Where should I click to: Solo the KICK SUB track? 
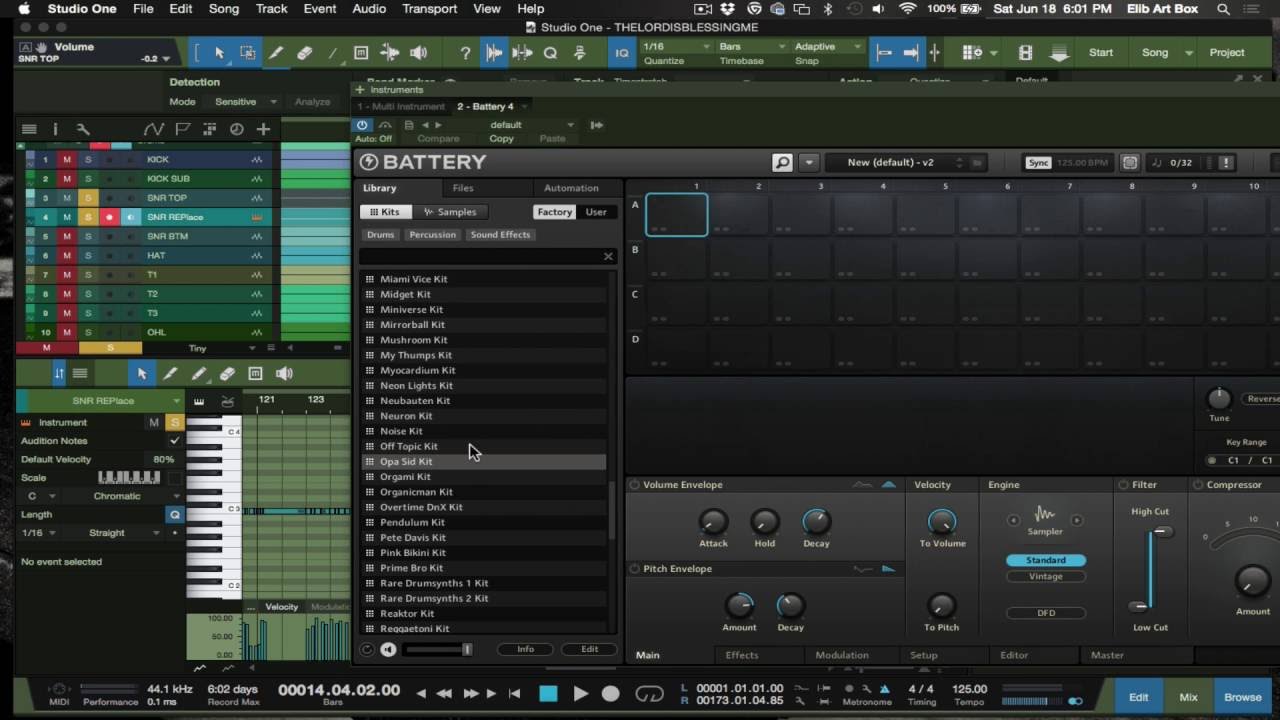88,179
